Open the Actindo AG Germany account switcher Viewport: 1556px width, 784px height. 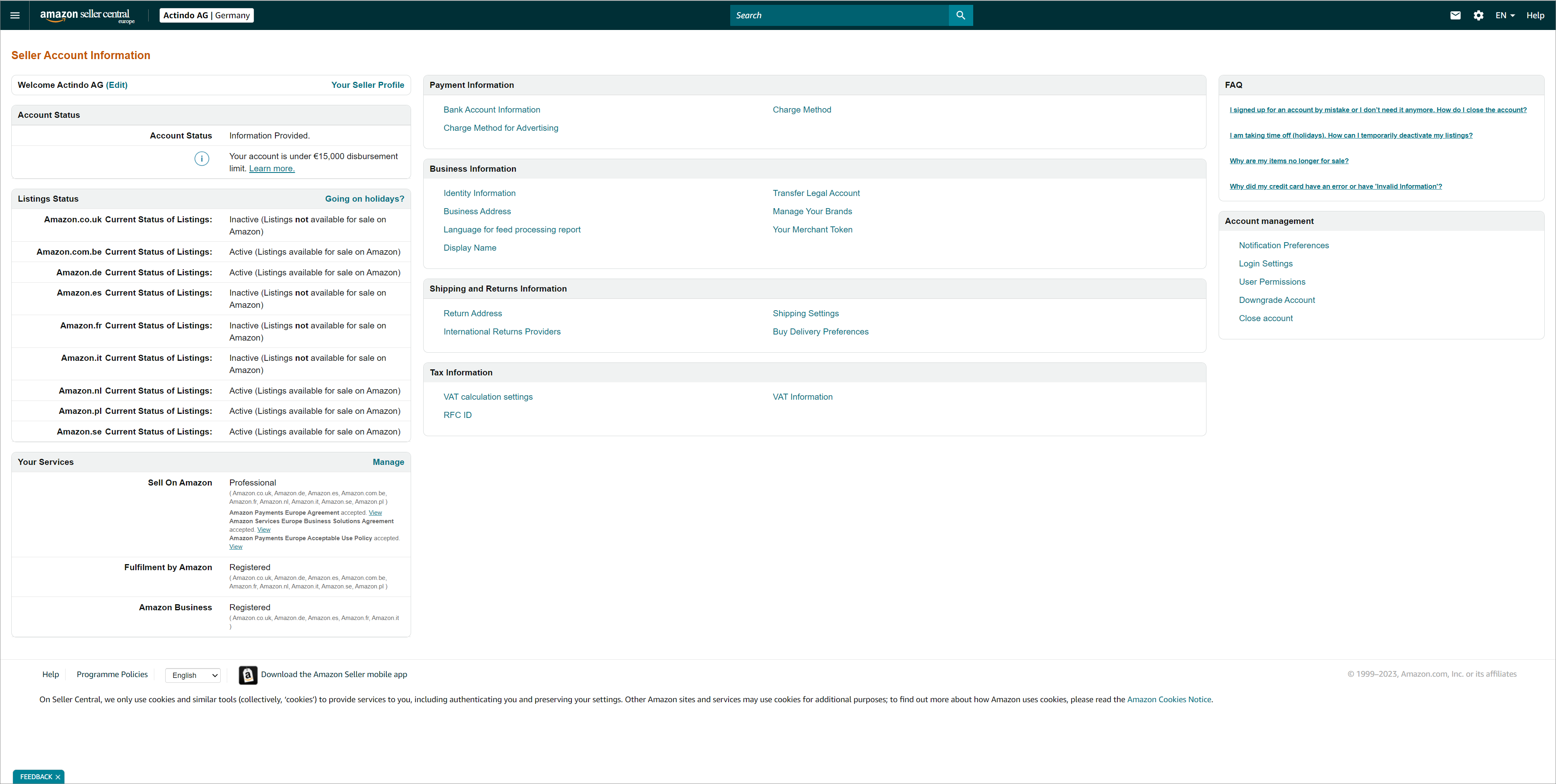[x=207, y=16]
